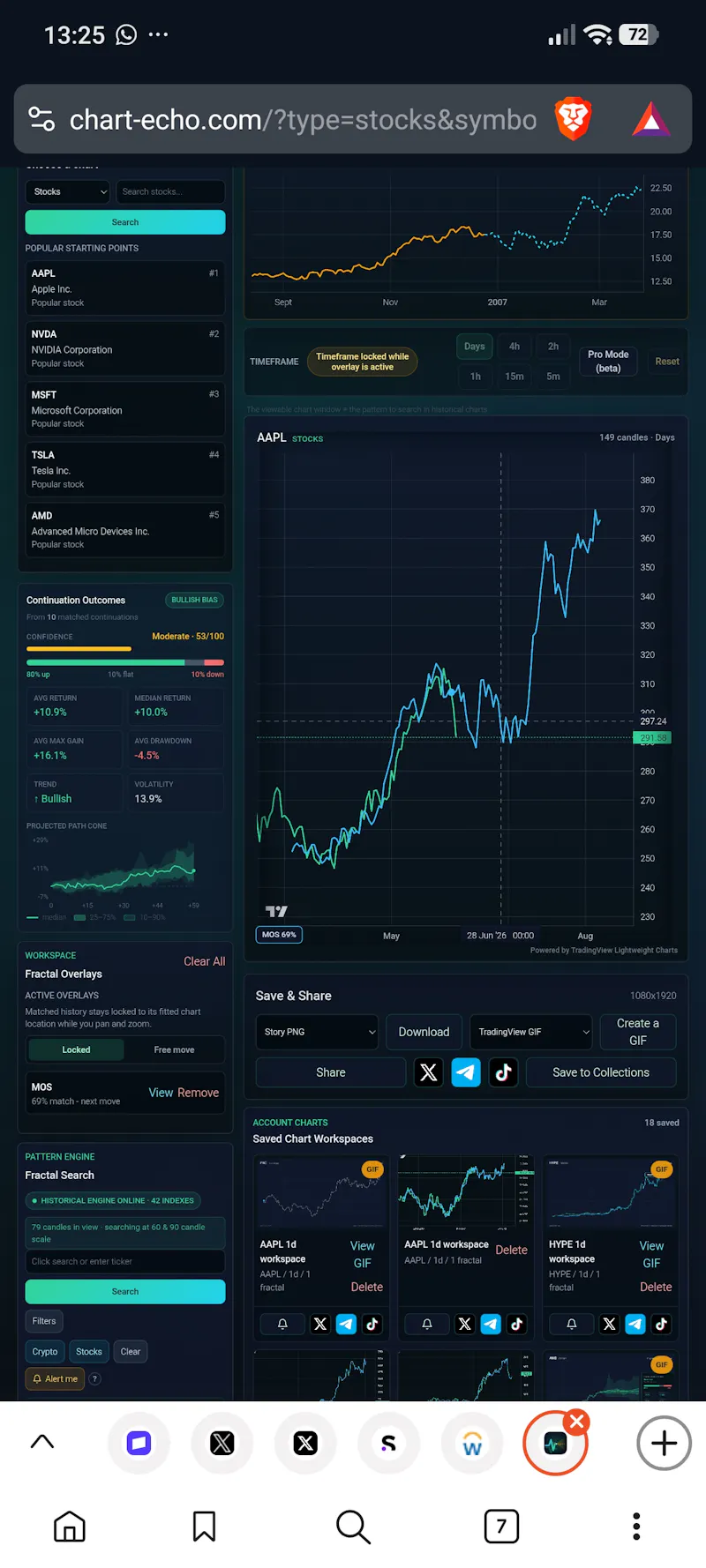
Task: Select the 1h timeframe
Action: (x=476, y=377)
